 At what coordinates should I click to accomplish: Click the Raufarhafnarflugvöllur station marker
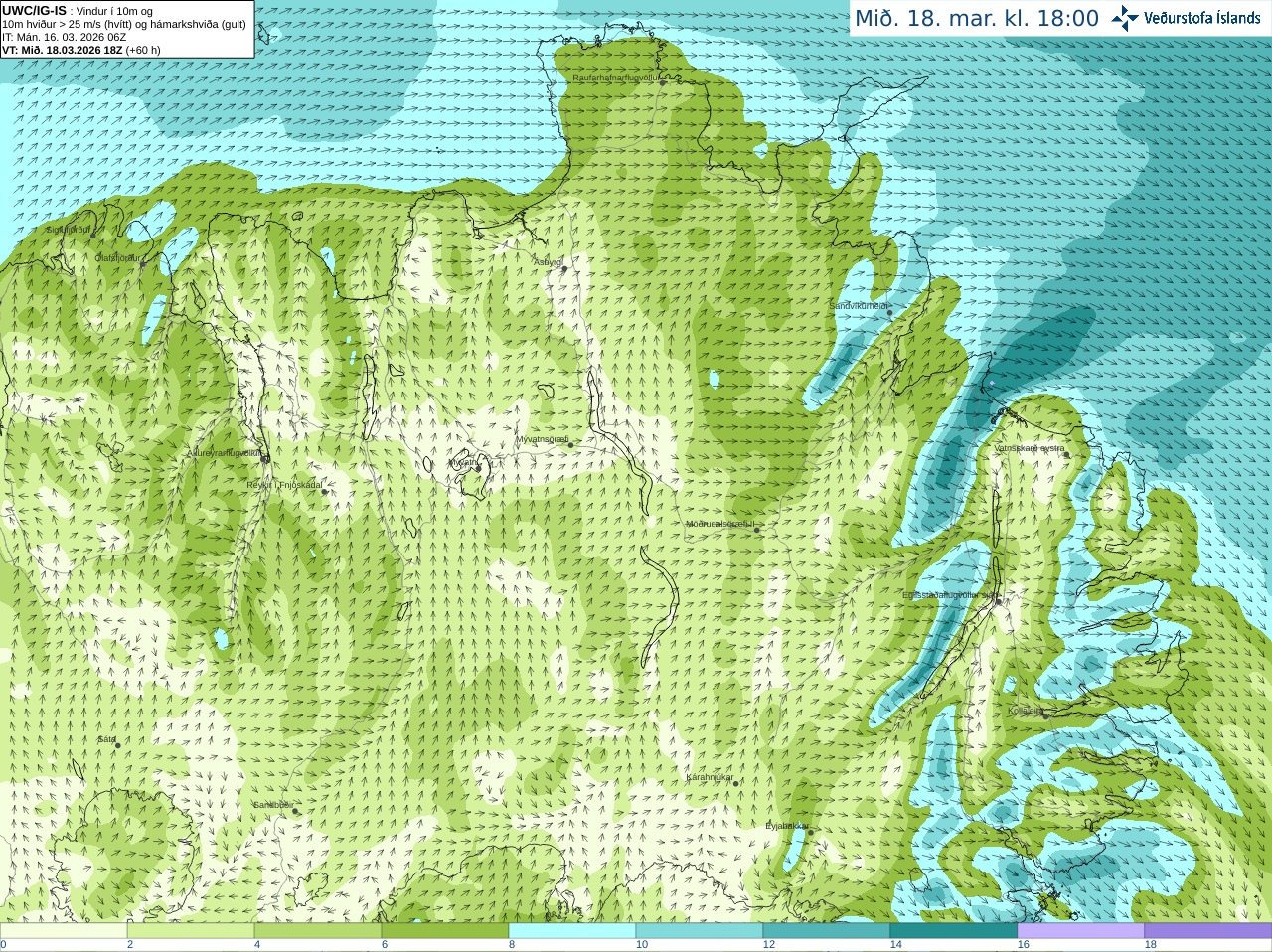[663, 82]
